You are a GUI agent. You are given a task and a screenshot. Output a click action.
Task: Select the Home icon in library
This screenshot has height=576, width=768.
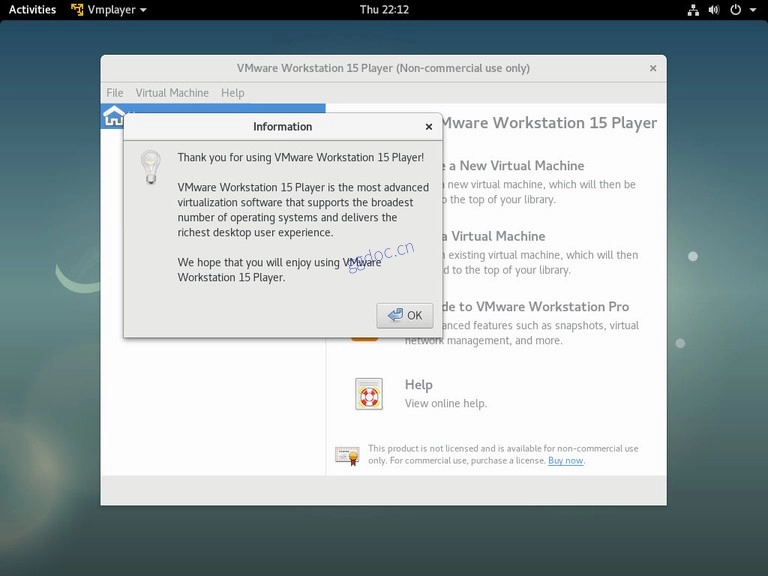[114, 117]
